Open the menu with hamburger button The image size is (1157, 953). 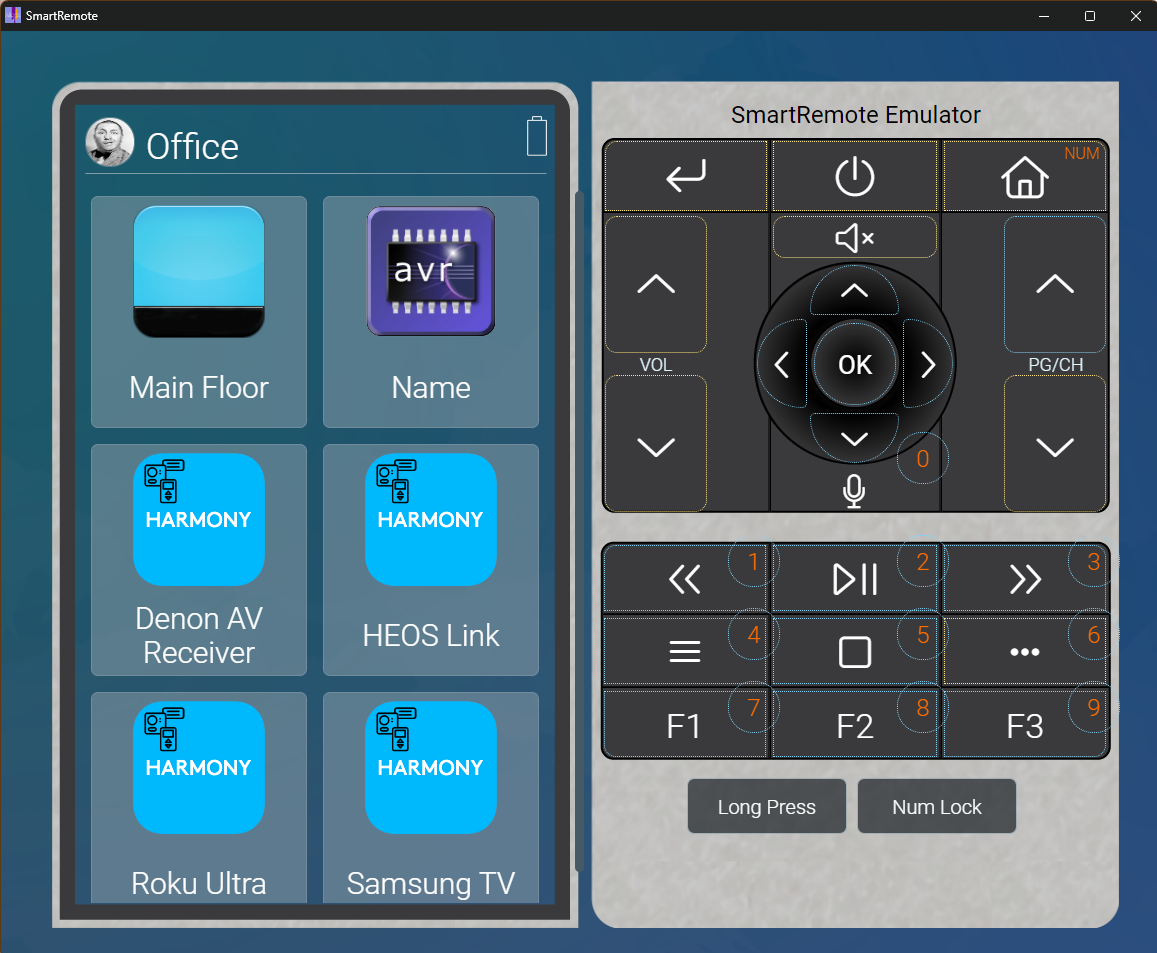click(x=685, y=651)
